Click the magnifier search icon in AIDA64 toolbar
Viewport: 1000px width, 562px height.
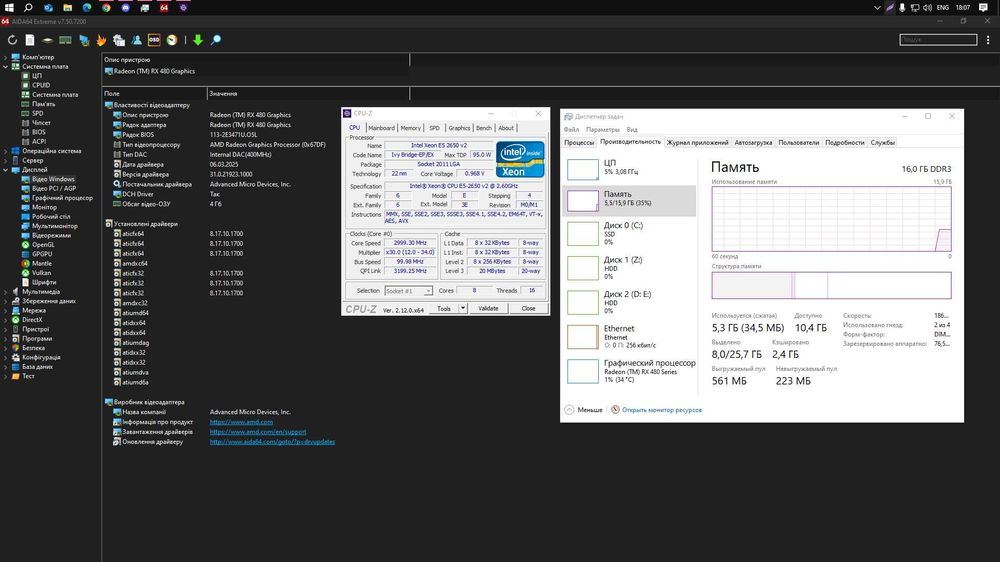[x=216, y=40]
